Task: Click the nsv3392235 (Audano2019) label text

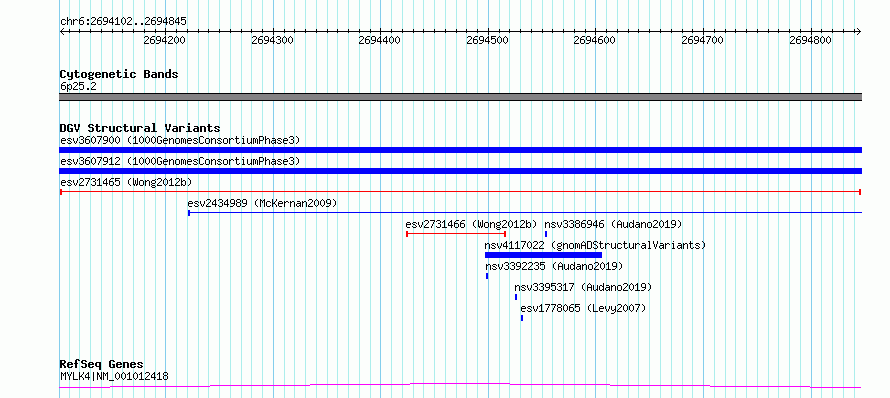Action: click(554, 266)
